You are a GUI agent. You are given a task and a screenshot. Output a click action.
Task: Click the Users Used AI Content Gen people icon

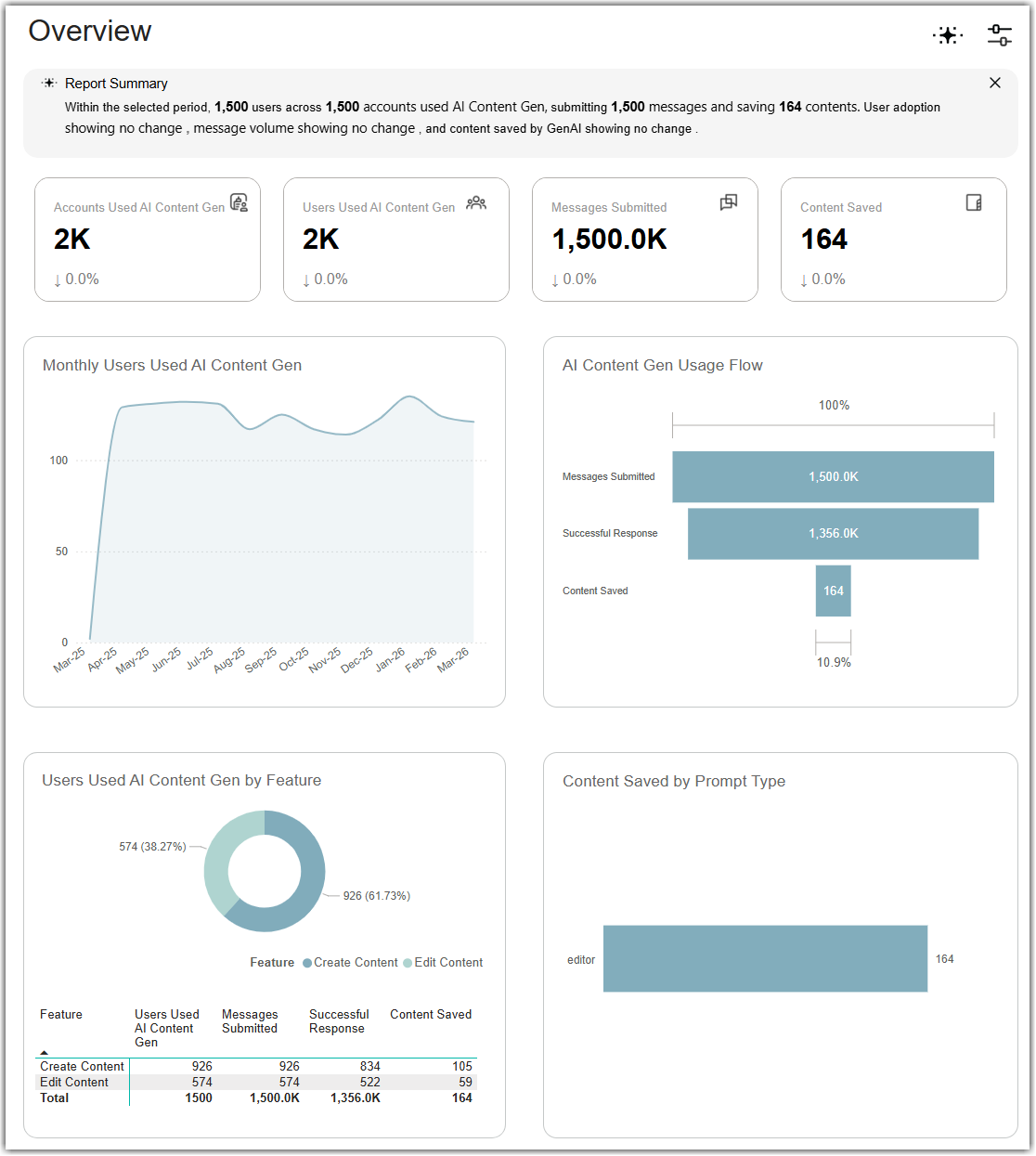pyautogui.click(x=476, y=202)
